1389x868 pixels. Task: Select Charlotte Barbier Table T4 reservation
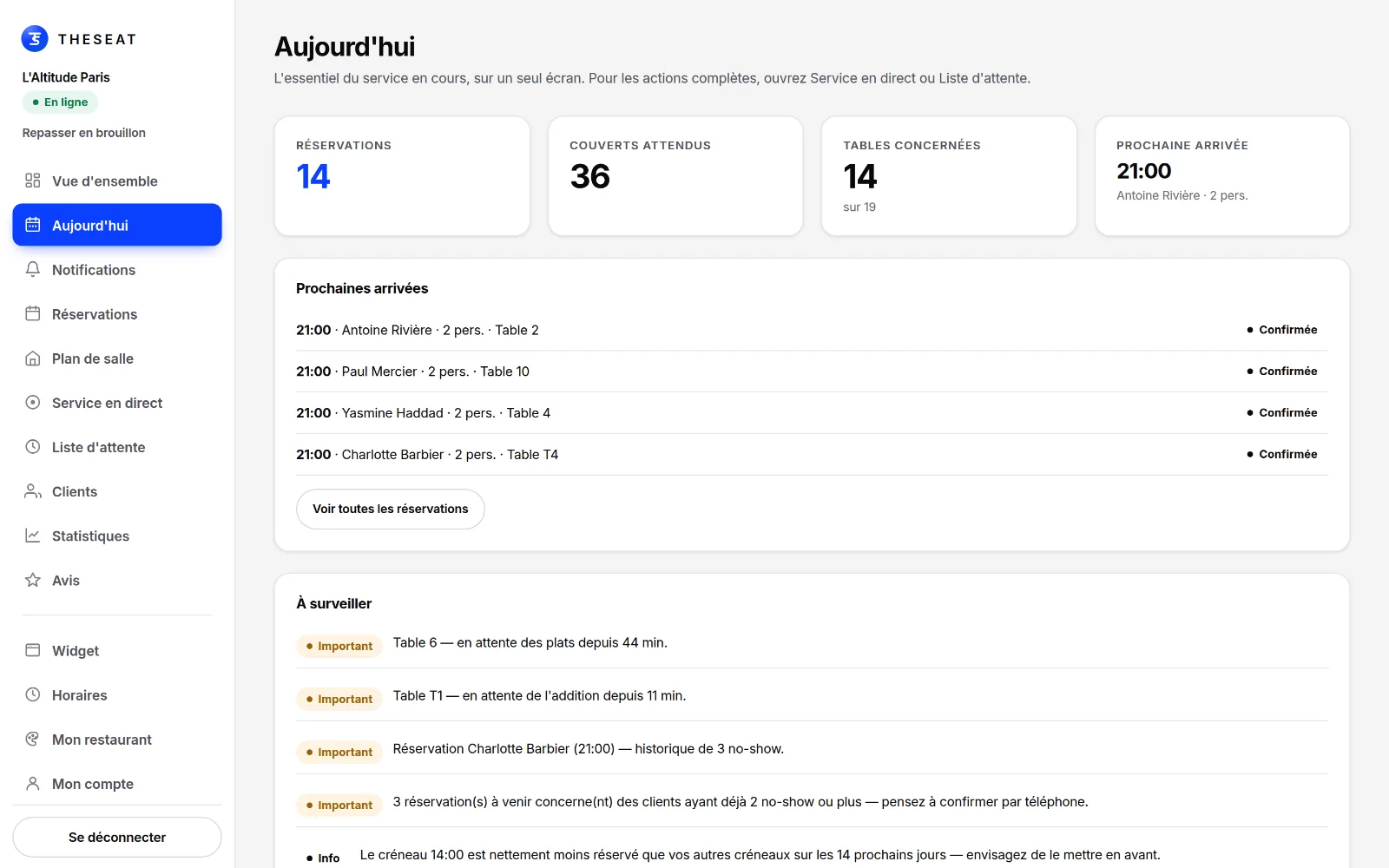pos(812,454)
